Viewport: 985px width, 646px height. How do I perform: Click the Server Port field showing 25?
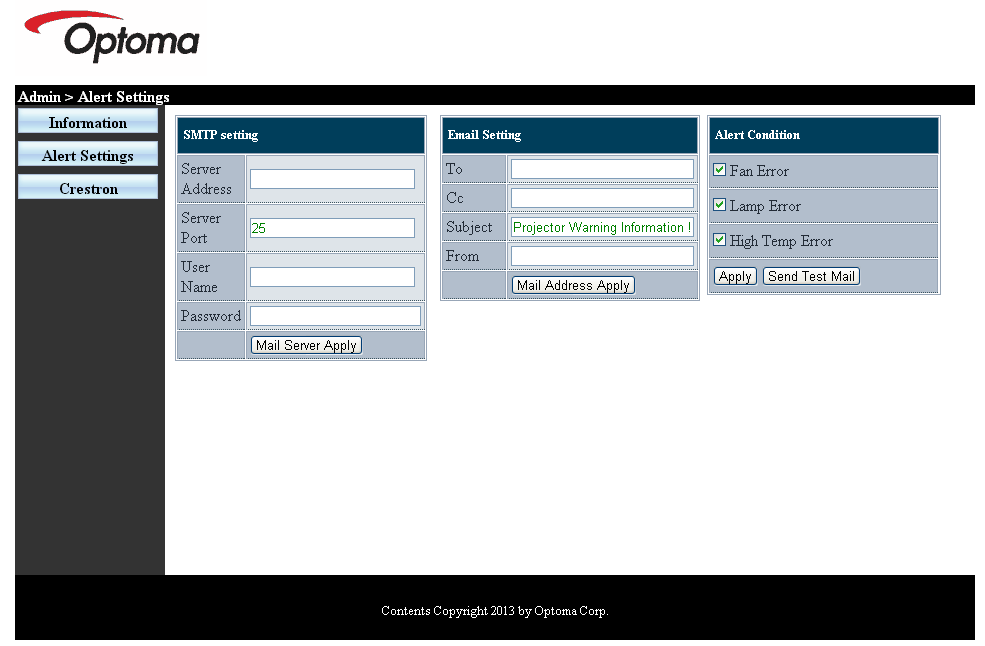click(x=332, y=228)
